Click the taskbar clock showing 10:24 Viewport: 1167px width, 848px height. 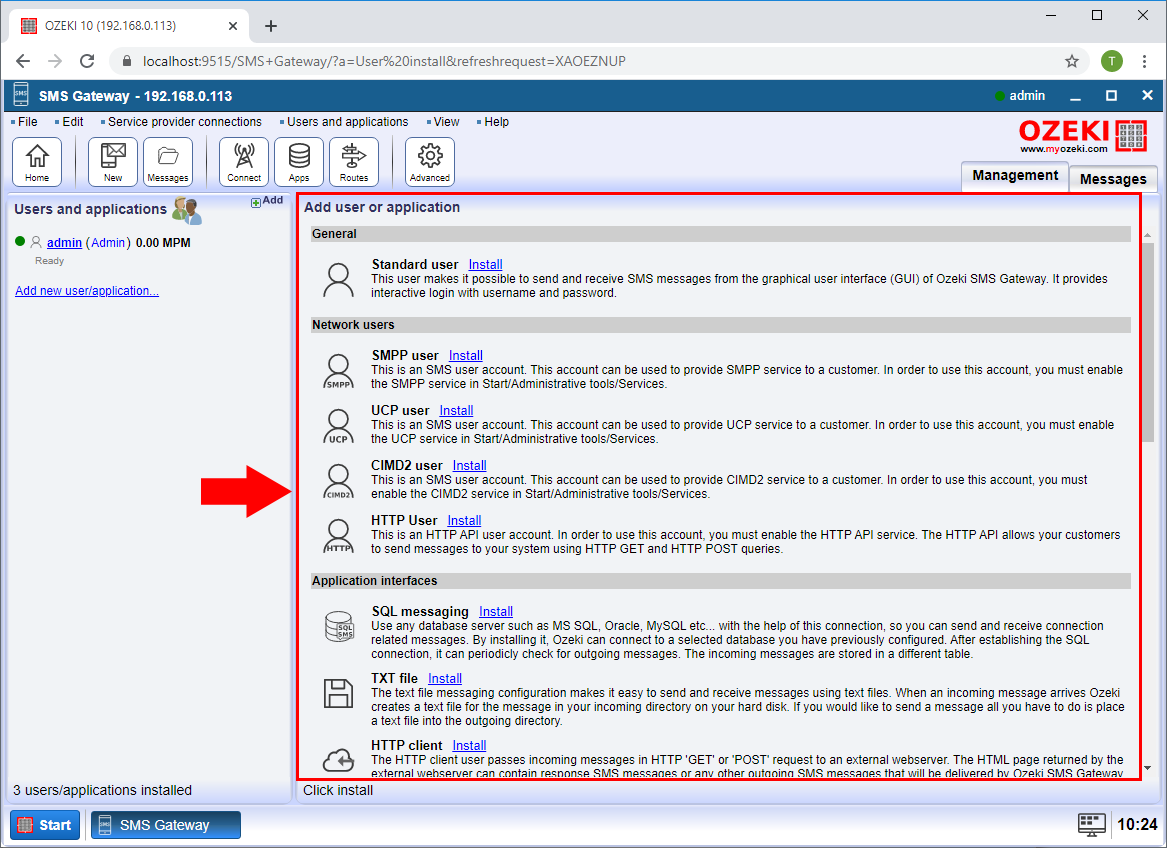click(x=1137, y=825)
